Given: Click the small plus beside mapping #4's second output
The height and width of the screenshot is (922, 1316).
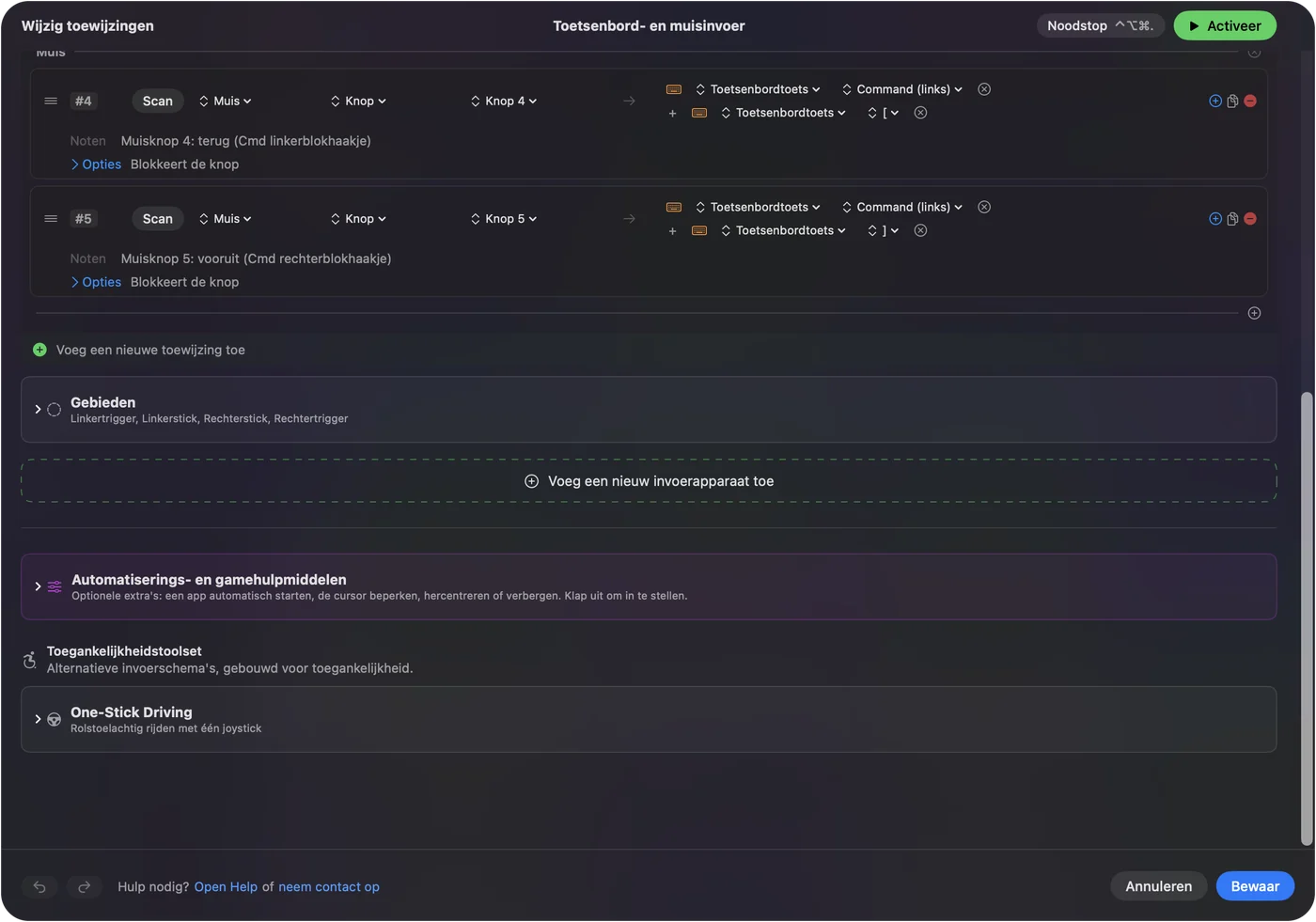Looking at the screenshot, I should pyautogui.click(x=672, y=114).
